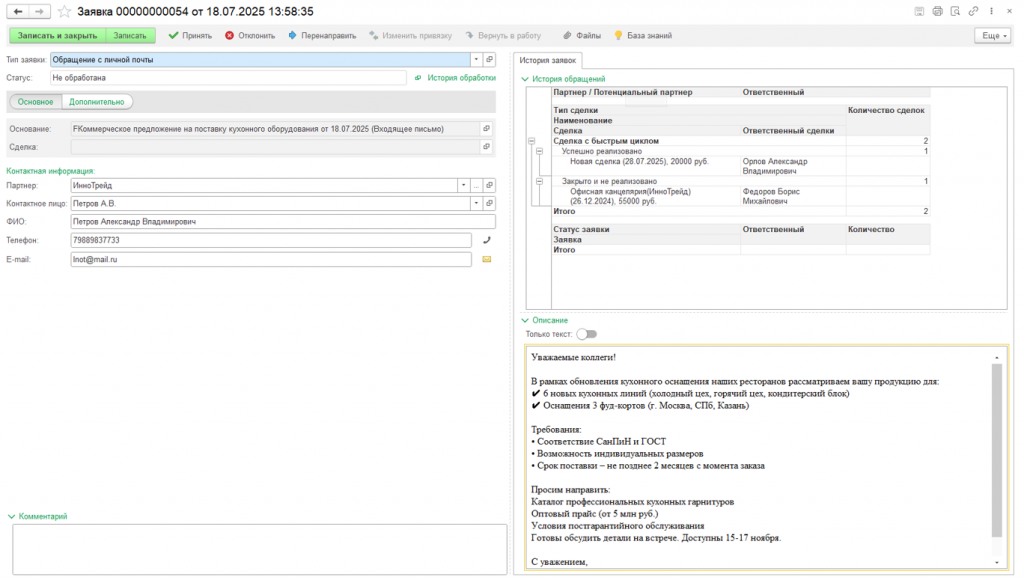Image resolution: width=1024 pixels, height=580 pixels.
Task: Get a link using the chain icon
Action: [973, 11]
